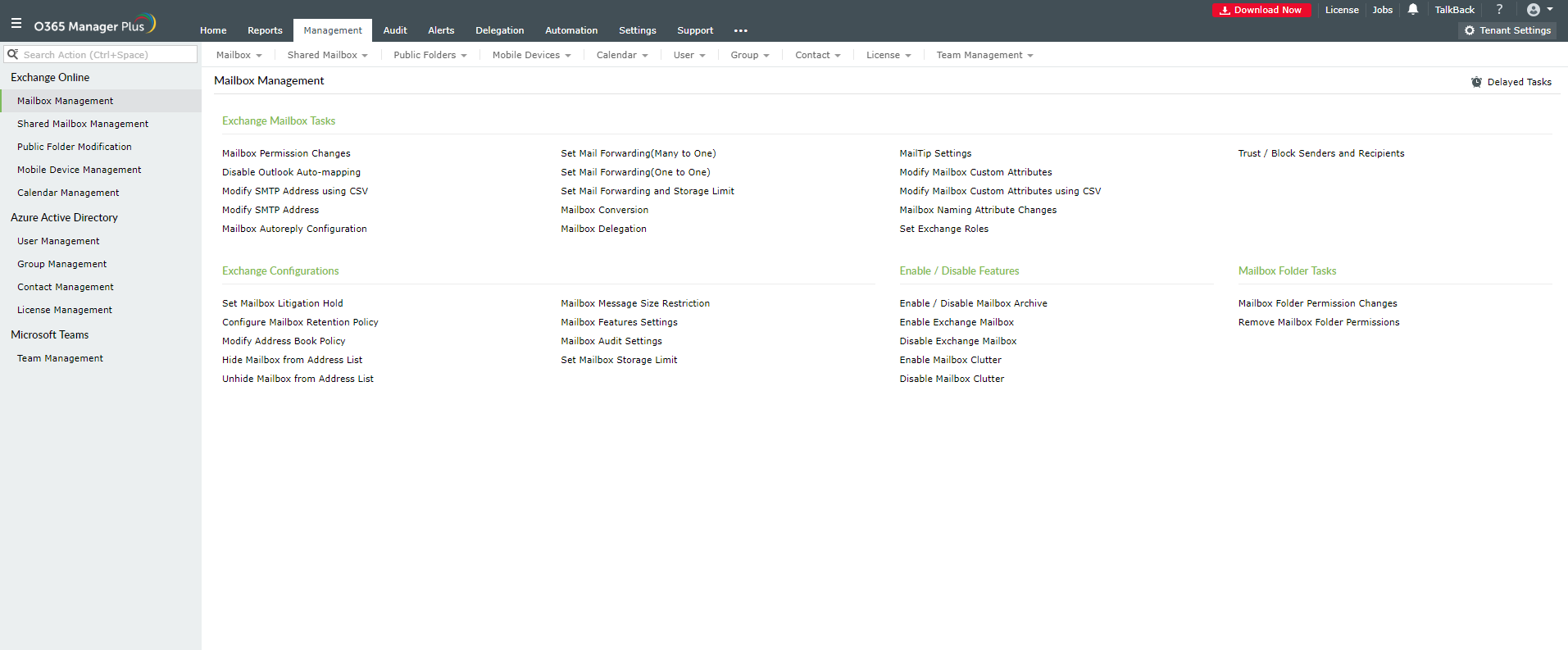Viewport: 1568px width, 650px height.
Task: Open help via the question mark icon
Action: pyautogui.click(x=1499, y=10)
